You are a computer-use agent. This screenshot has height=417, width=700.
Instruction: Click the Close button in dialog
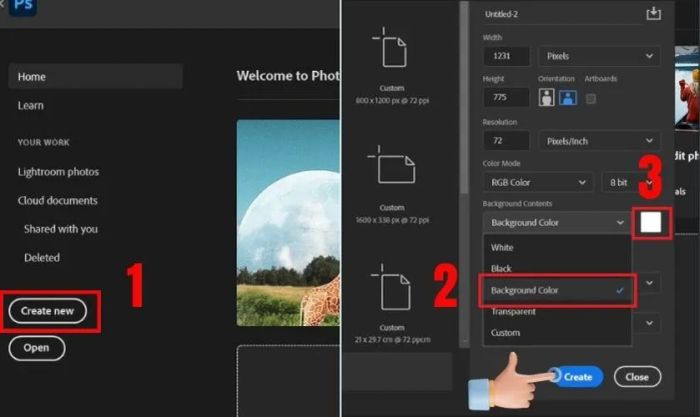click(x=637, y=377)
